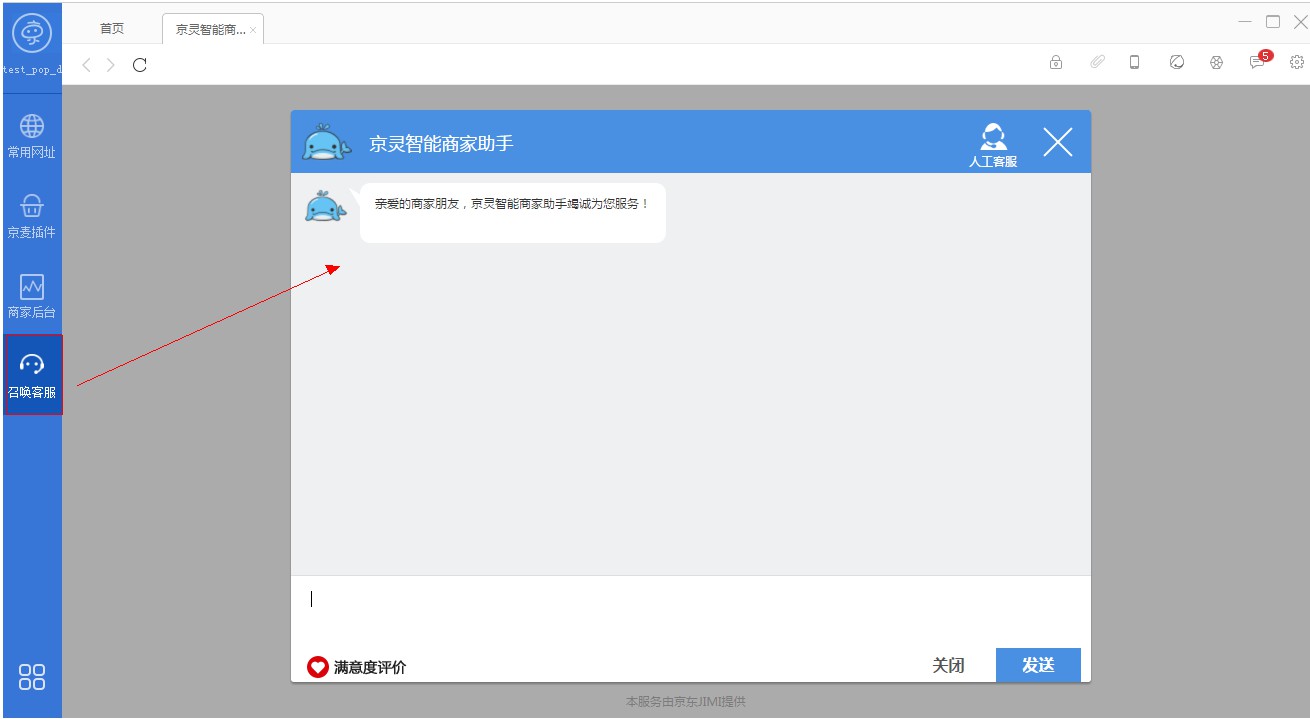This screenshot has height=719, width=1310.
Task: Close the chat dialog with the X icon
Action: pos(1058,143)
